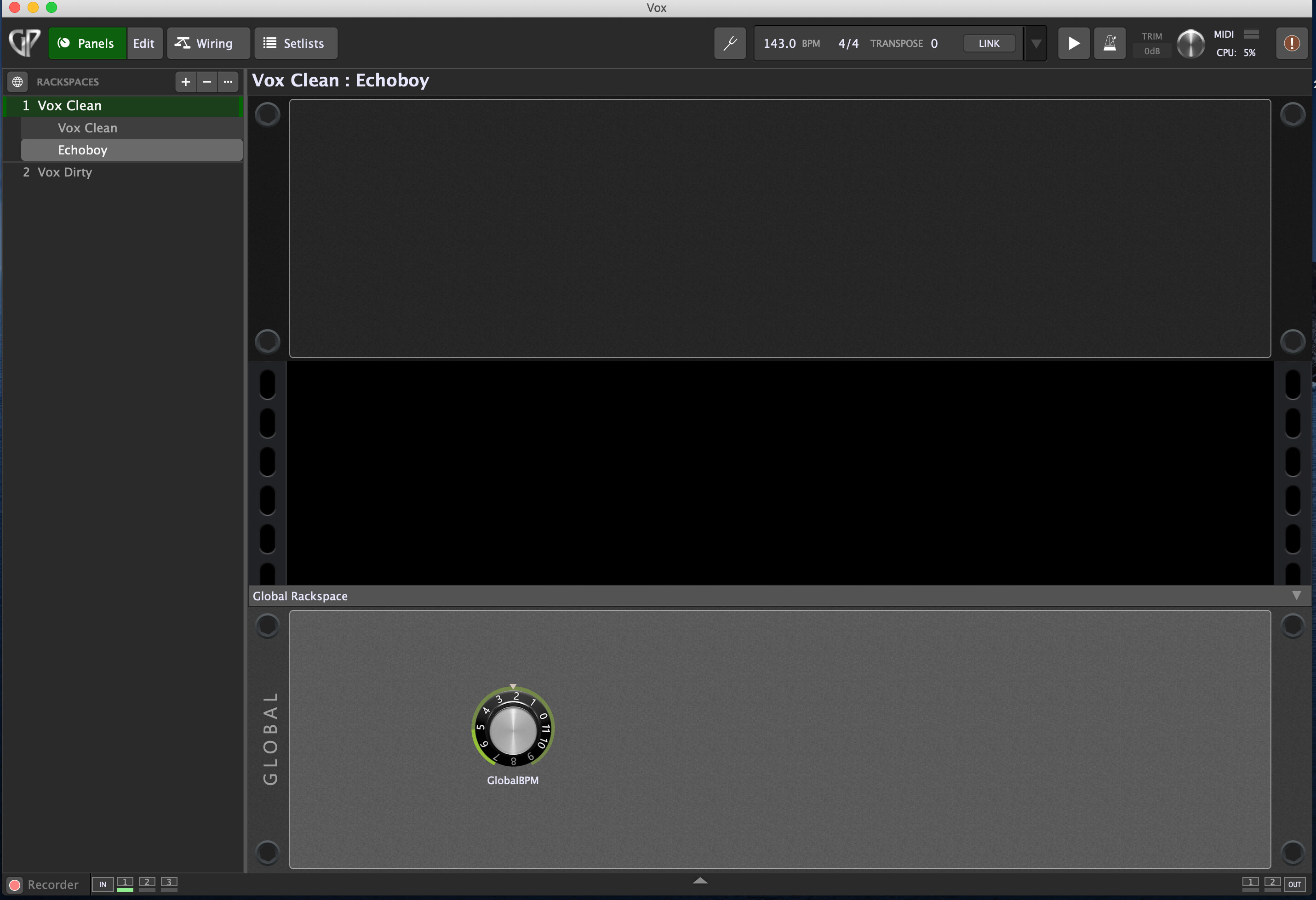This screenshot has height=900, width=1316.
Task: Expand the tempo bar dropdown arrow
Action: [1035, 43]
